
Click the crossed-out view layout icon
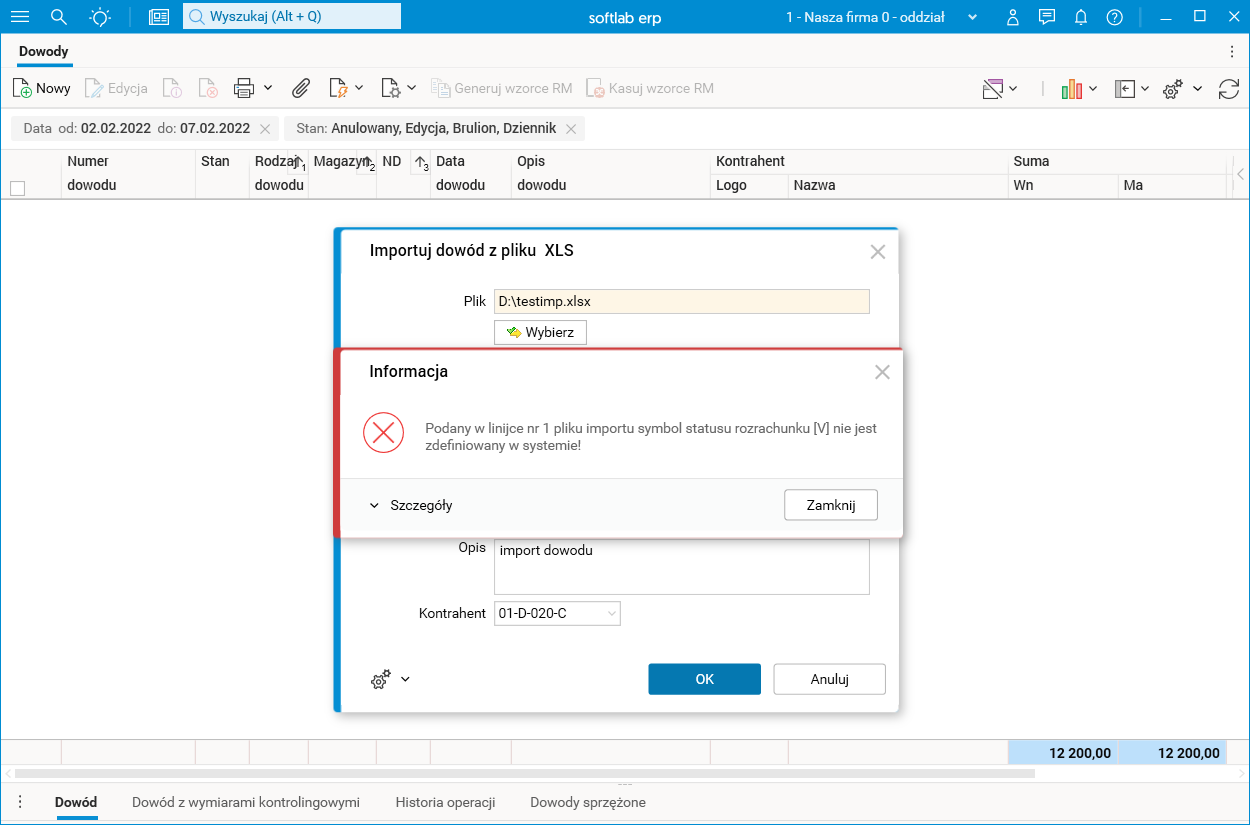992,89
